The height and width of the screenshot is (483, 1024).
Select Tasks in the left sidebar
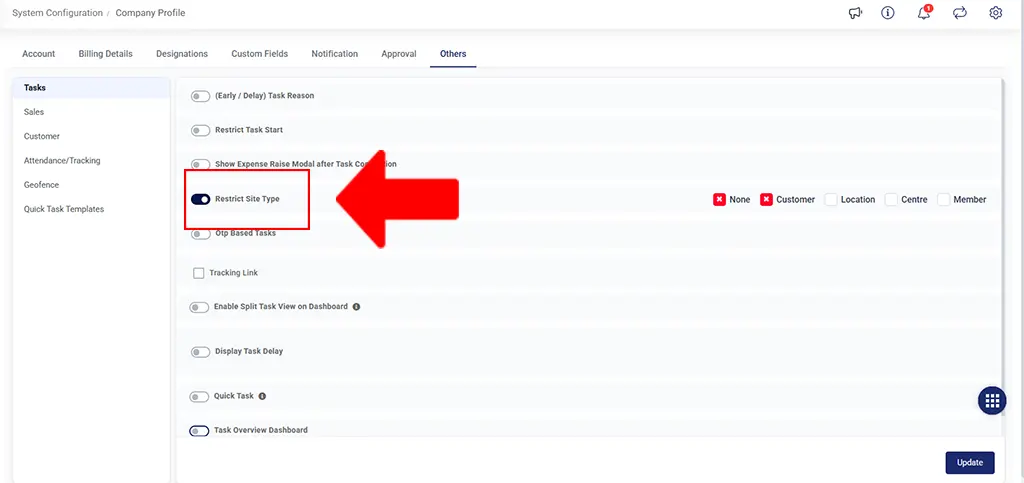click(x=91, y=87)
